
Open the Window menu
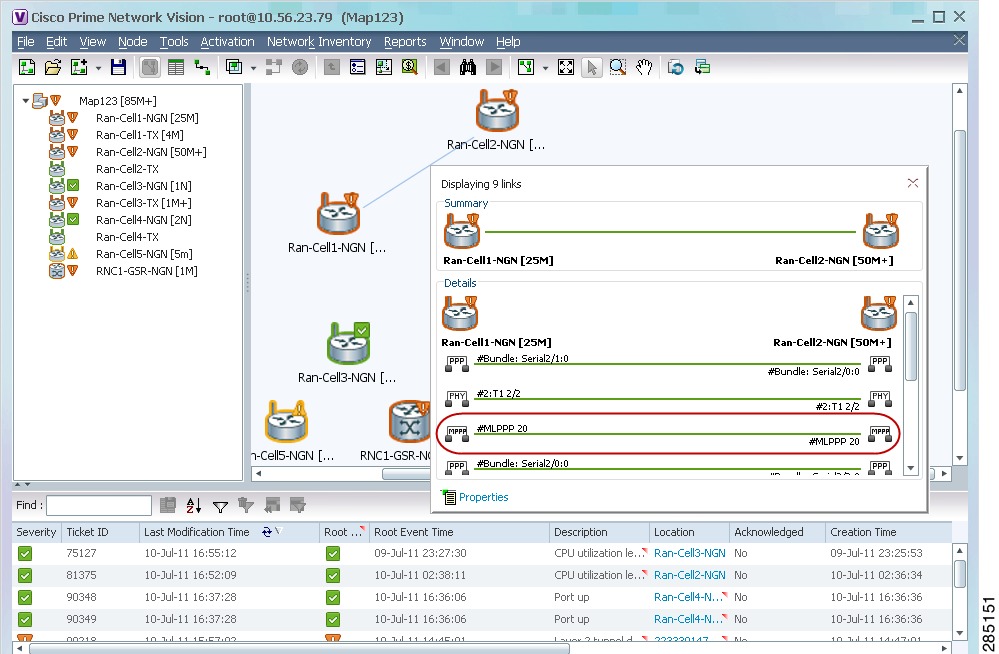461,41
